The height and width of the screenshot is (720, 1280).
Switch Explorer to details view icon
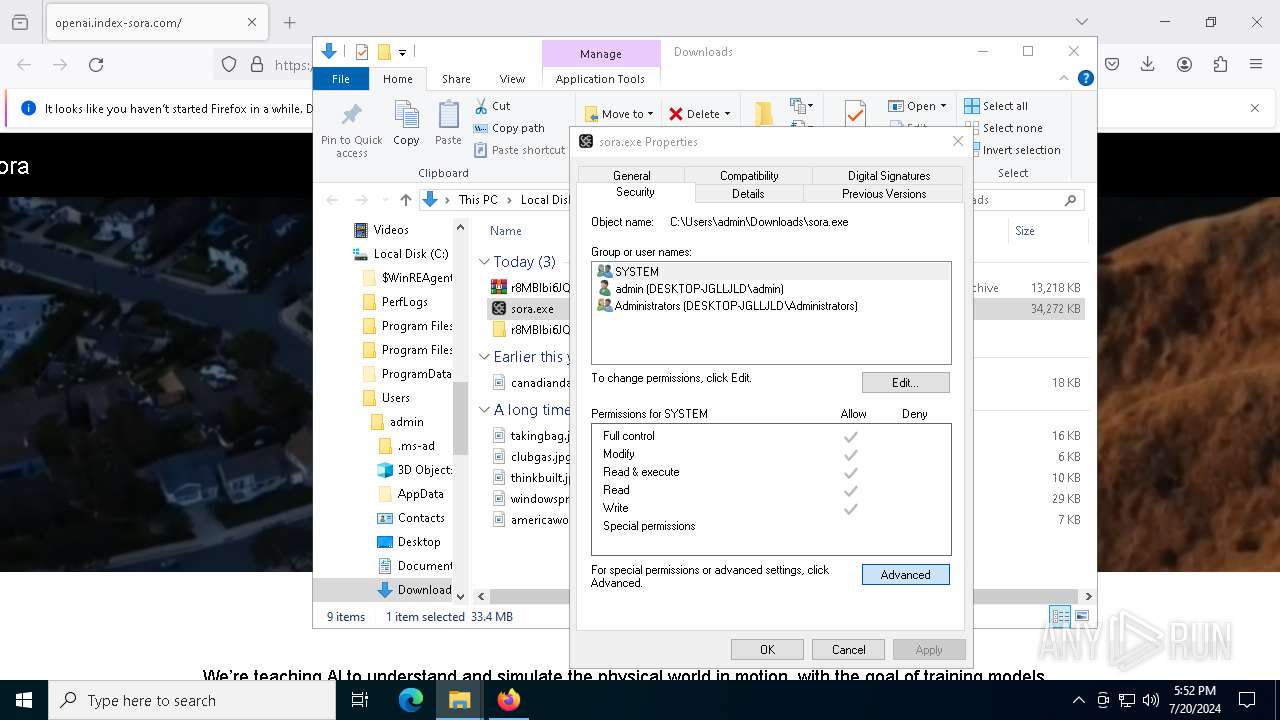(1060, 616)
